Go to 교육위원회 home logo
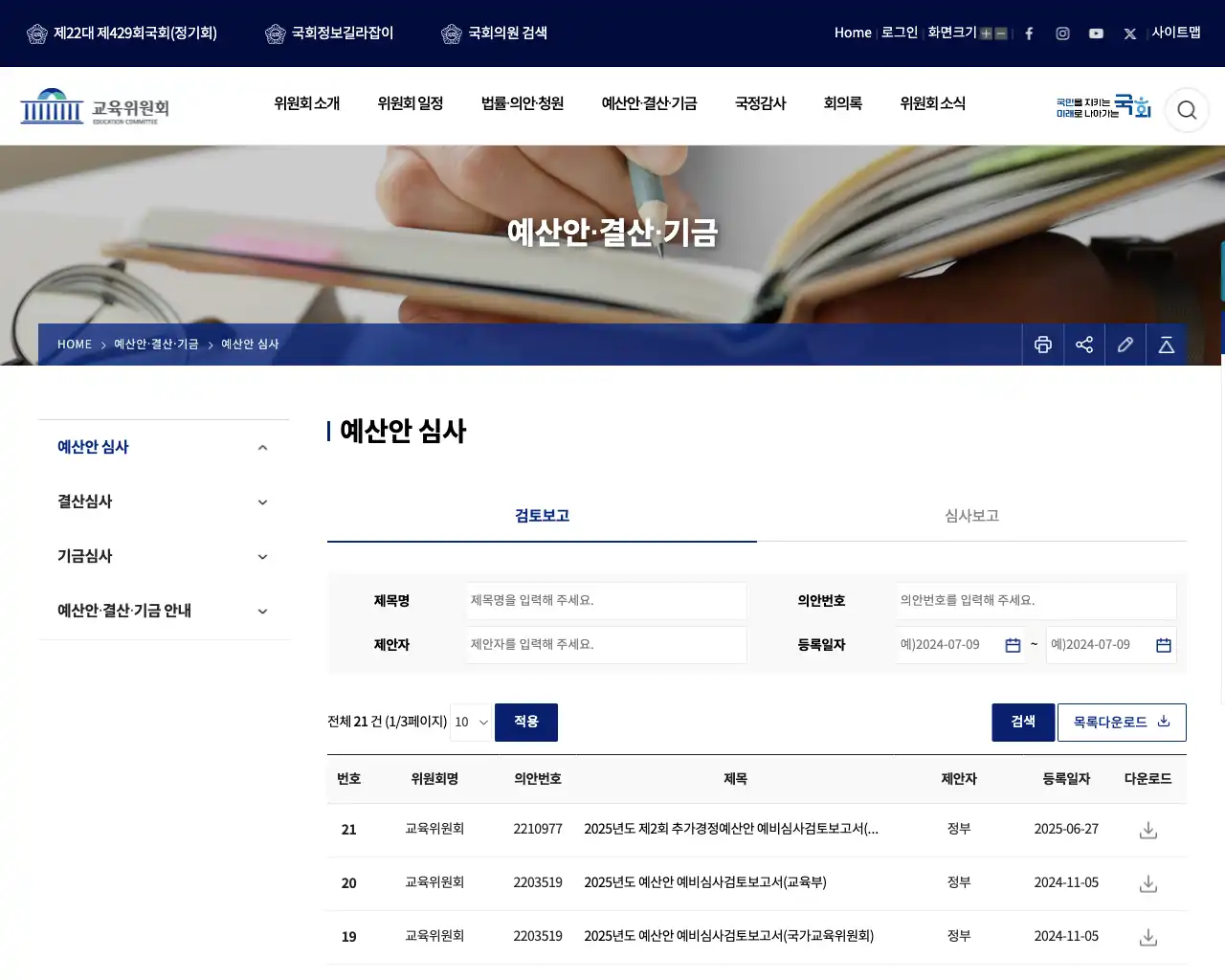This screenshot has width=1225, height=980. 95,106
